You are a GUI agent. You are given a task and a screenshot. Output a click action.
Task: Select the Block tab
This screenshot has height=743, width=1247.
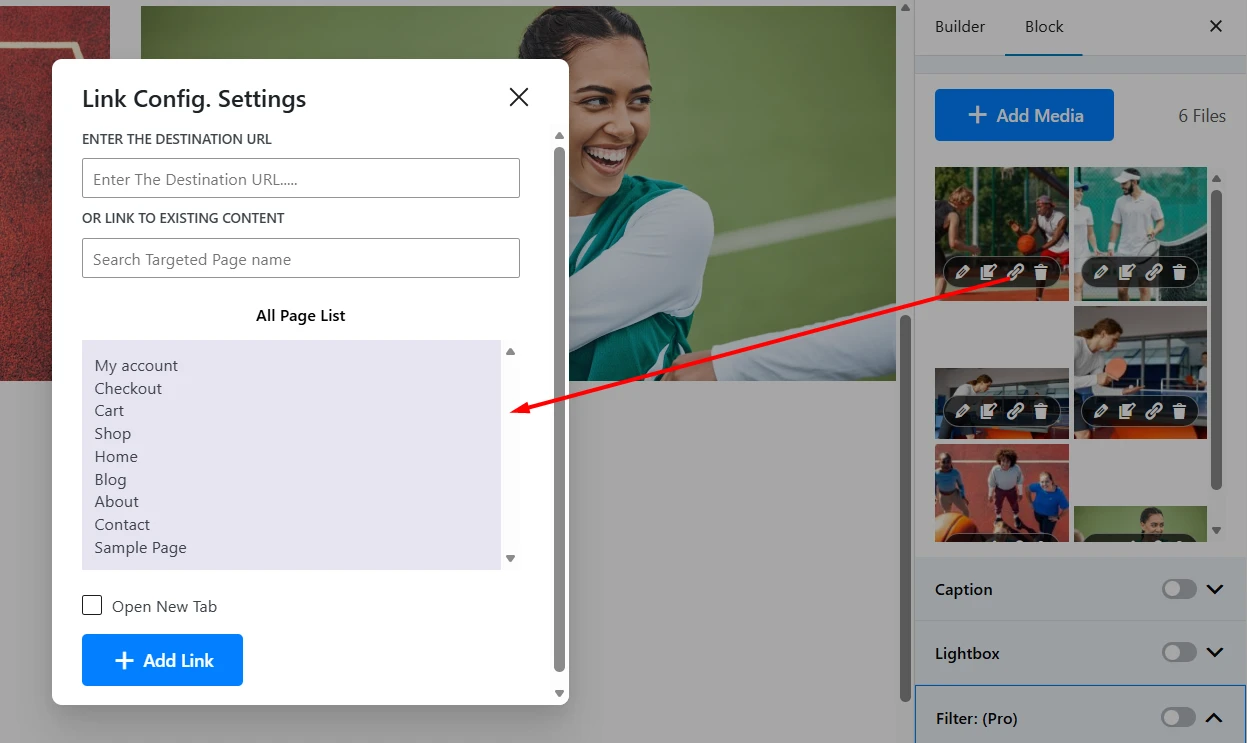pos(1043,27)
